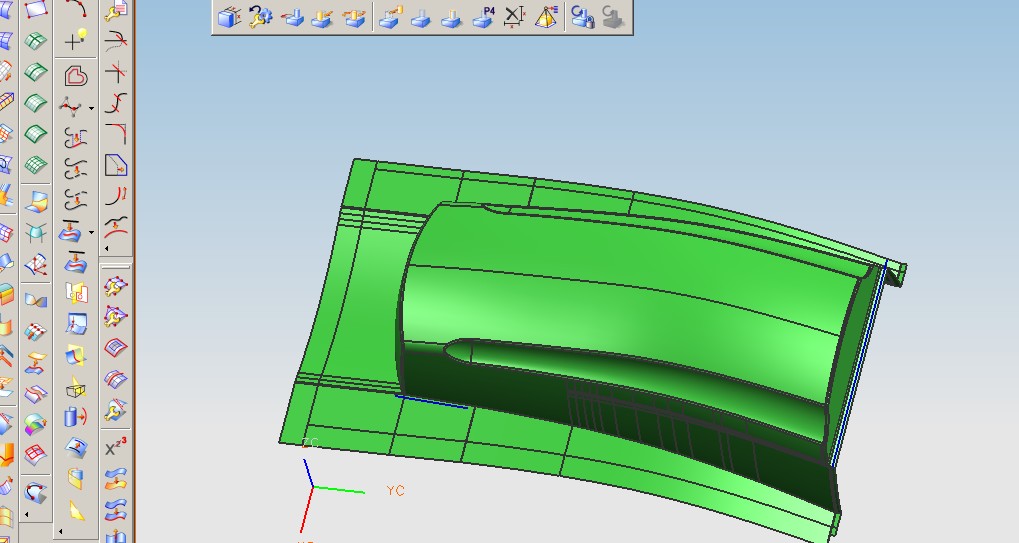Click the red corner fillet icon
The height and width of the screenshot is (543, 1019).
pos(116,134)
